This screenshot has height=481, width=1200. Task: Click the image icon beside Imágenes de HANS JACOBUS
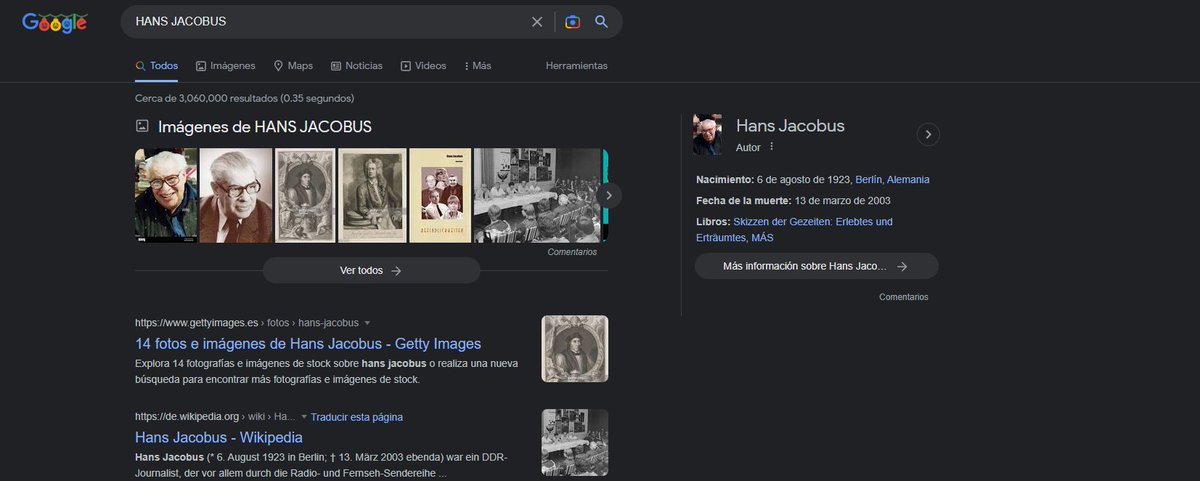pos(142,126)
